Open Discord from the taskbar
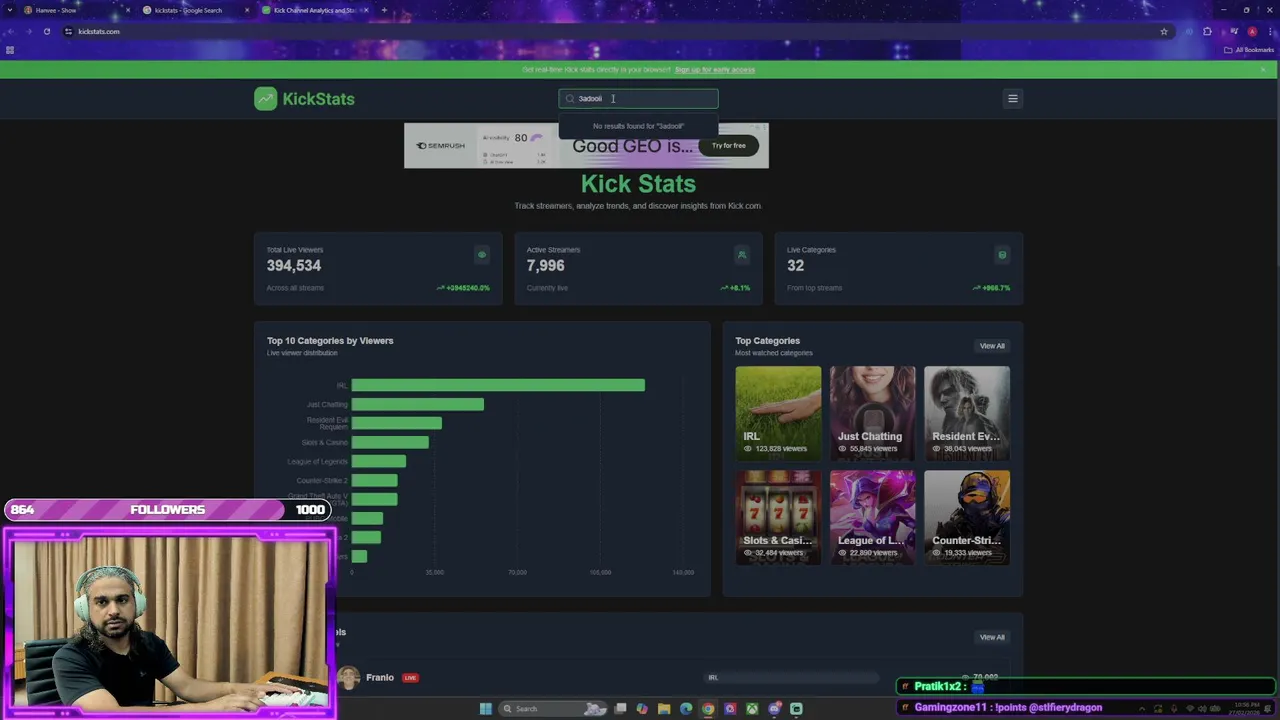Screen dimensions: 1280x720 (774, 709)
